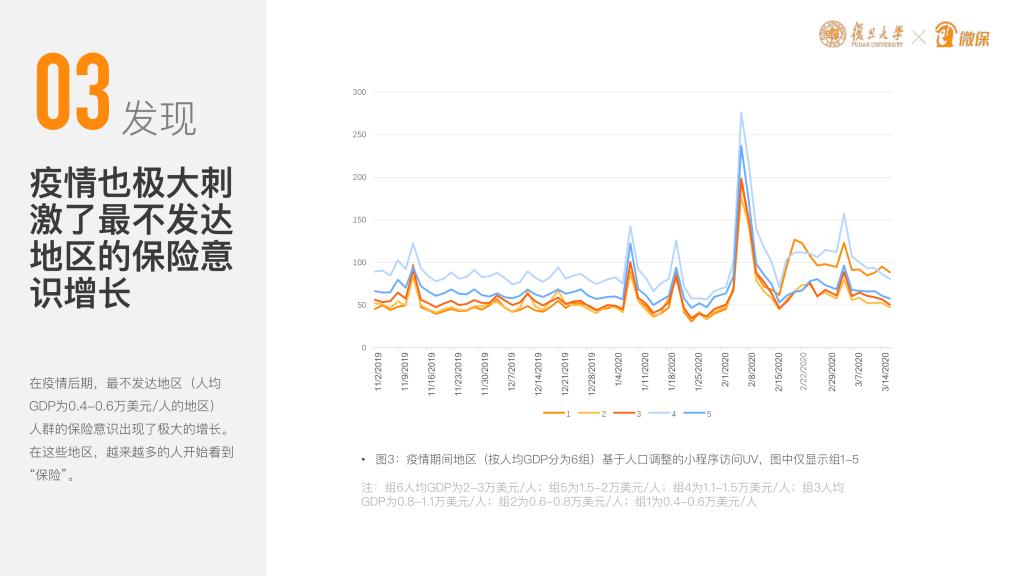Click the "2/8/2020" date label on x-axis
The image size is (1024, 576).
[x=752, y=371]
